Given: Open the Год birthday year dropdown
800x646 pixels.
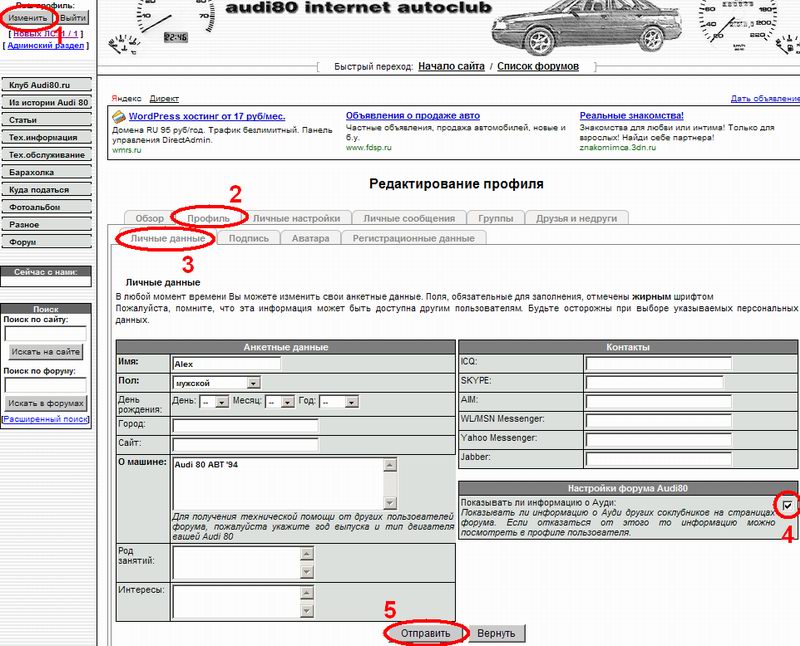Looking at the screenshot, I should 339,402.
